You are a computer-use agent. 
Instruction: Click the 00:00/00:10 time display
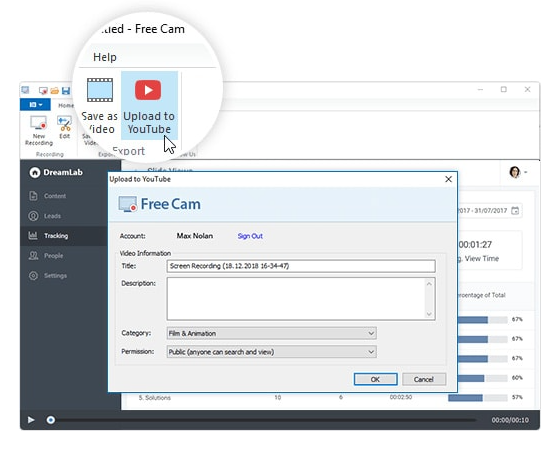click(x=510, y=420)
